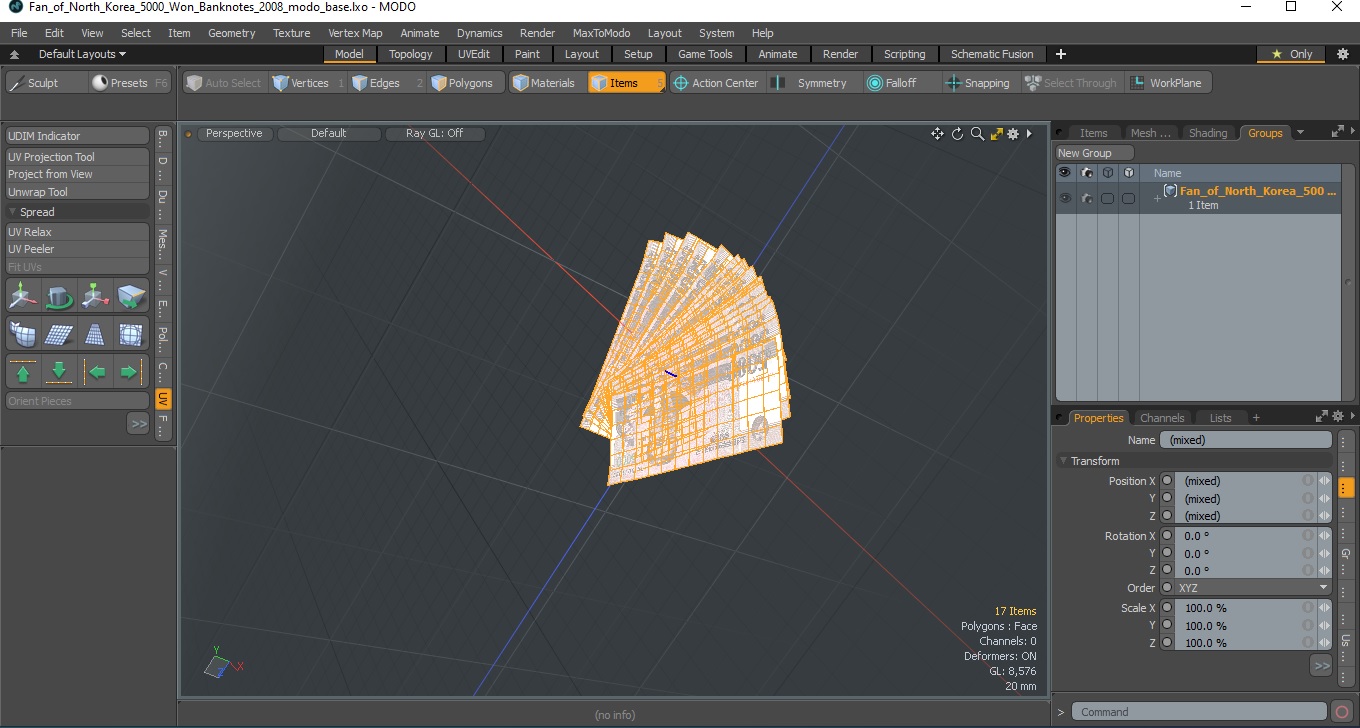Click the record button beside Command field
The width and height of the screenshot is (1360, 728).
1342,712
